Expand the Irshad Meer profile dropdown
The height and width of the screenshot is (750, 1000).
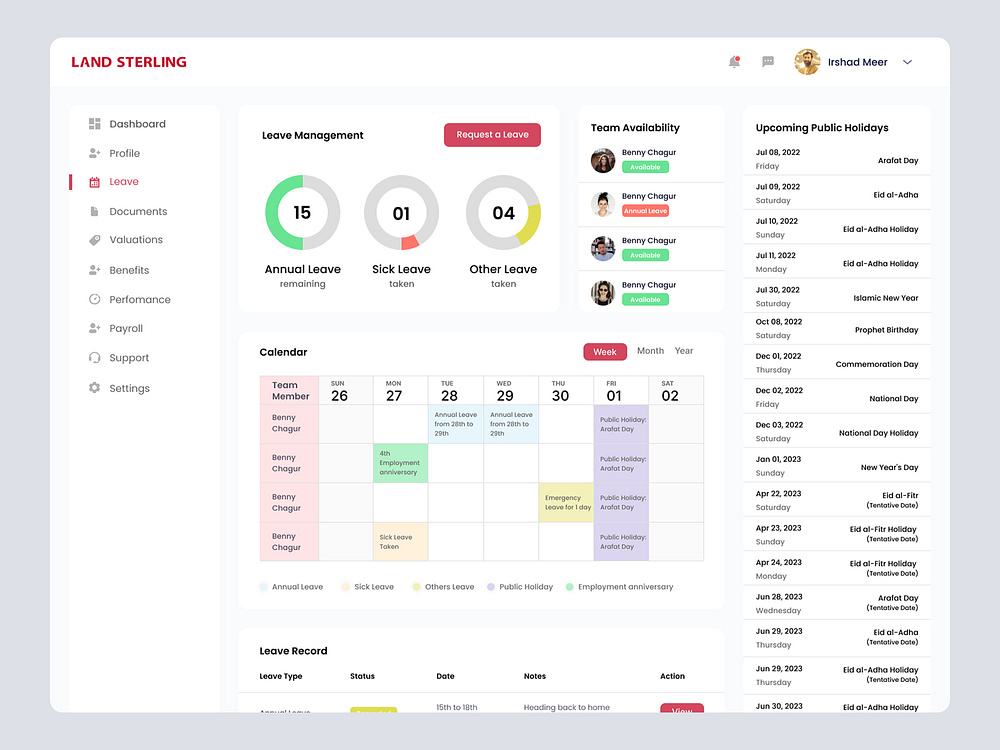907,61
